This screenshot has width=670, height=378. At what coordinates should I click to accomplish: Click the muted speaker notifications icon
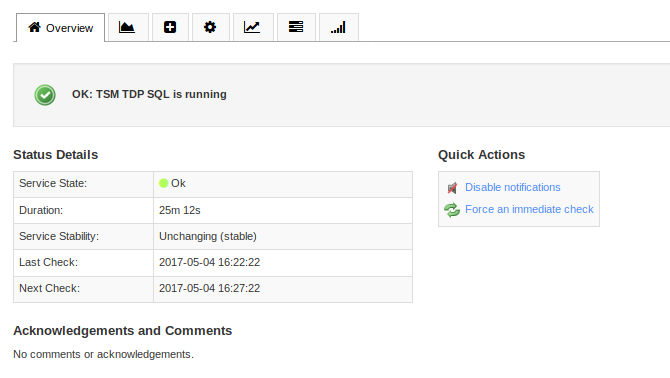(452, 188)
